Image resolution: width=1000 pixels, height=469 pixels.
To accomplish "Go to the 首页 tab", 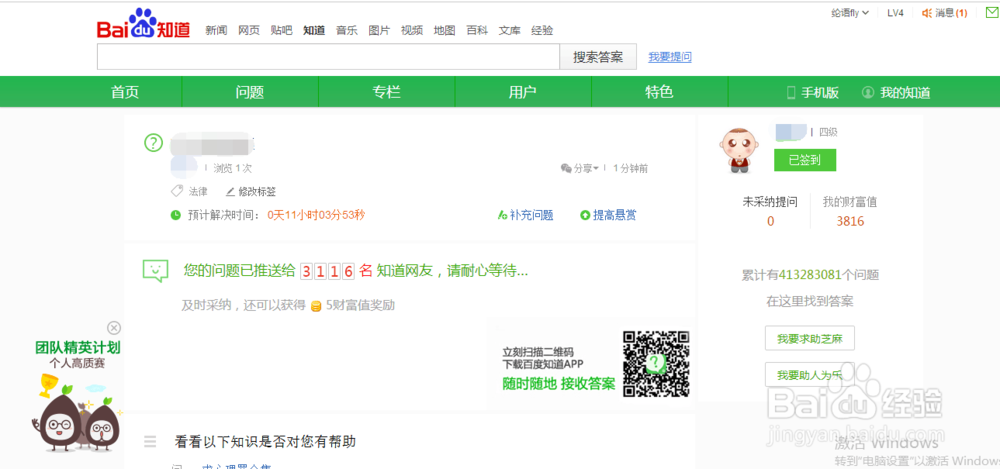I will pos(125,92).
